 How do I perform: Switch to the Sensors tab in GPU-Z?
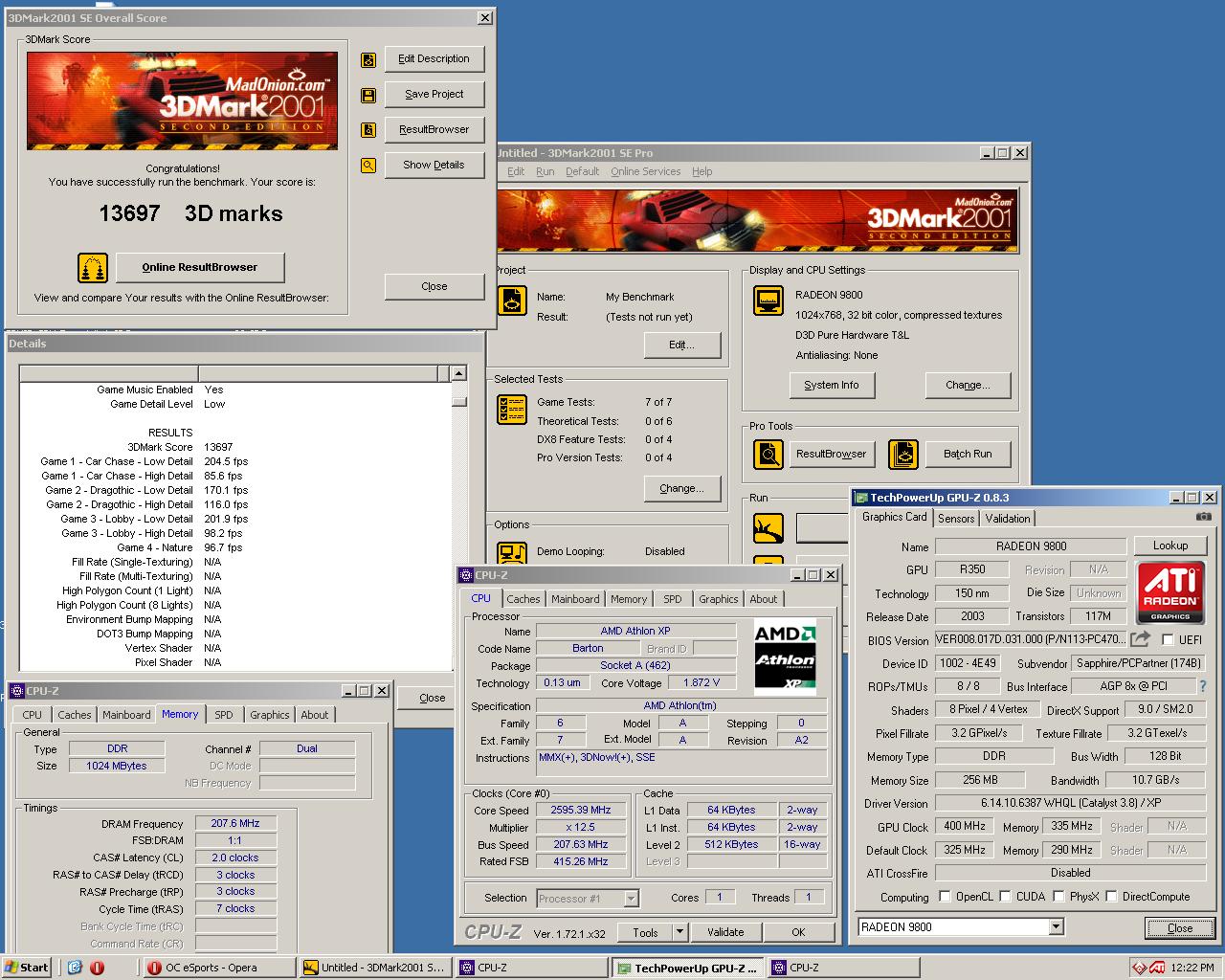coord(956,519)
